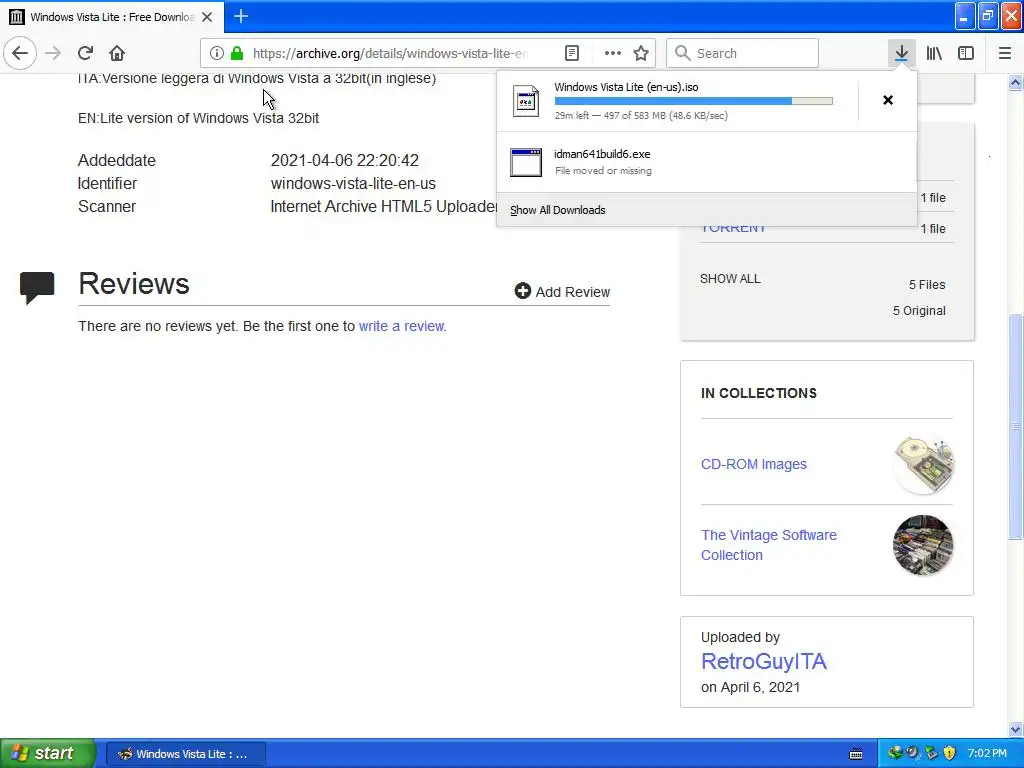Open The Vintage Software Collection link
The image size is (1024, 768).
pos(769,545)
